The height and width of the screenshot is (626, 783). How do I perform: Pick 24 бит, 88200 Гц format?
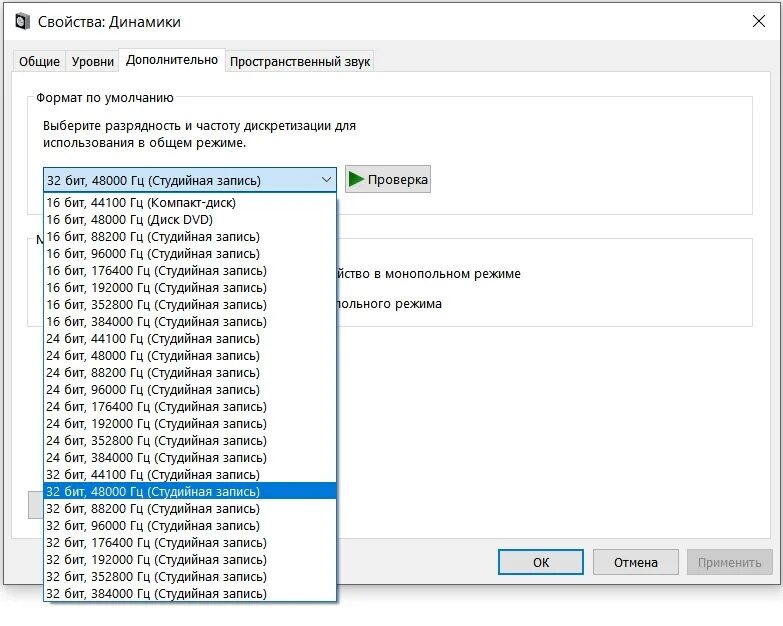pos(190,372)
